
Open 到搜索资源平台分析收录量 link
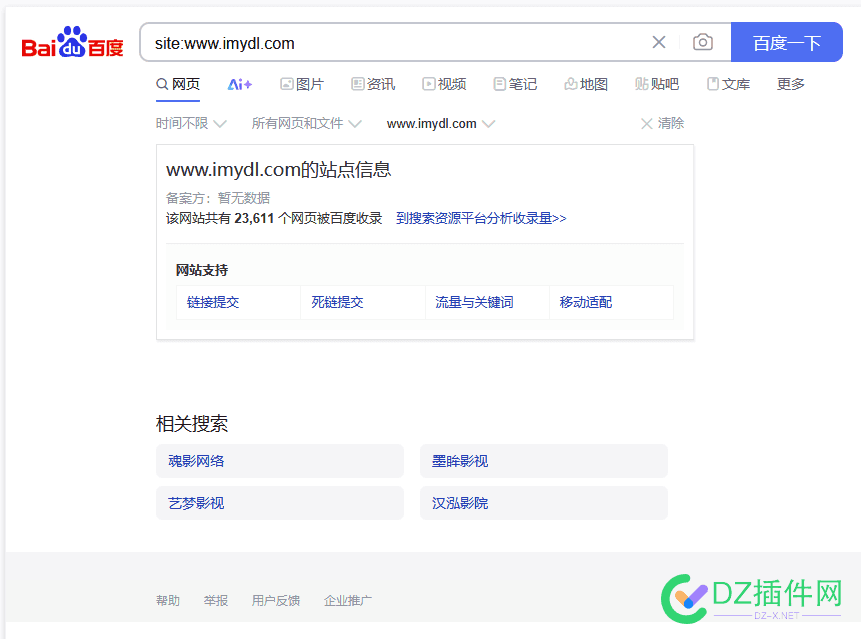481,218
